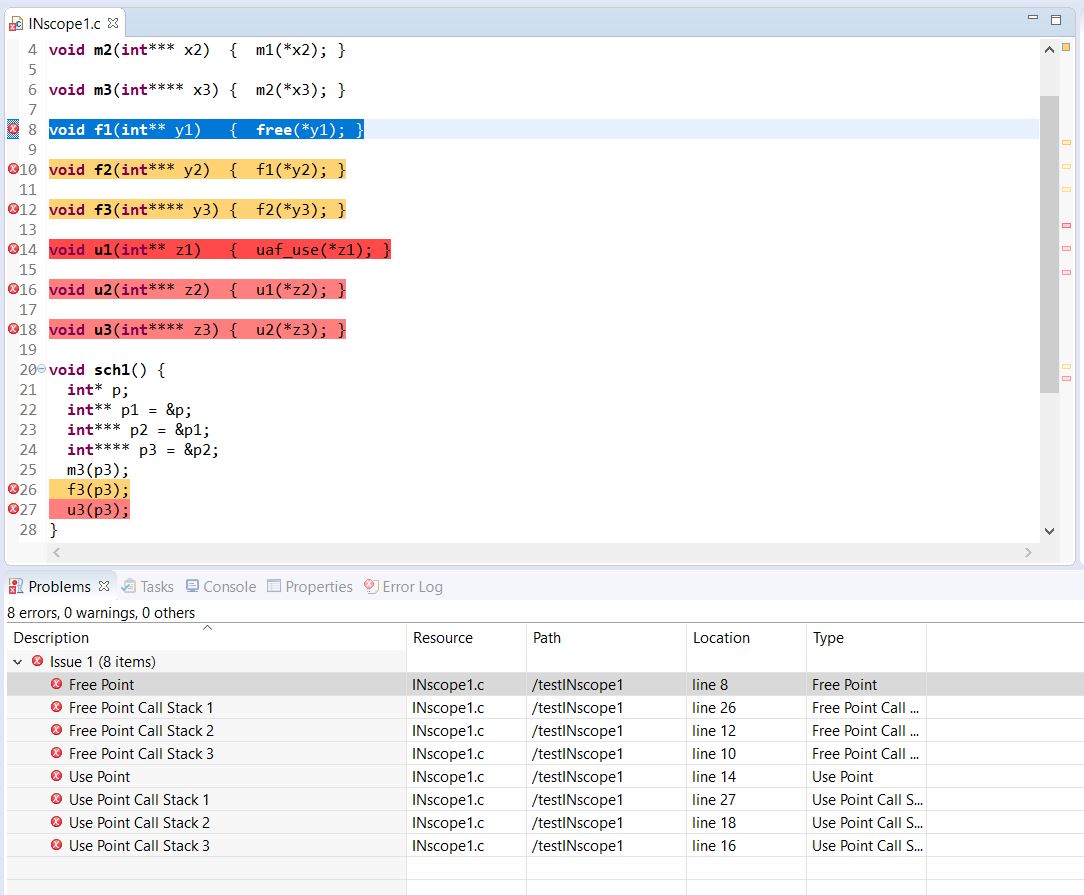The width and height of the screenshot is (1084, 895).
Task: Sort problems by Location column
Action: (720, 638)
